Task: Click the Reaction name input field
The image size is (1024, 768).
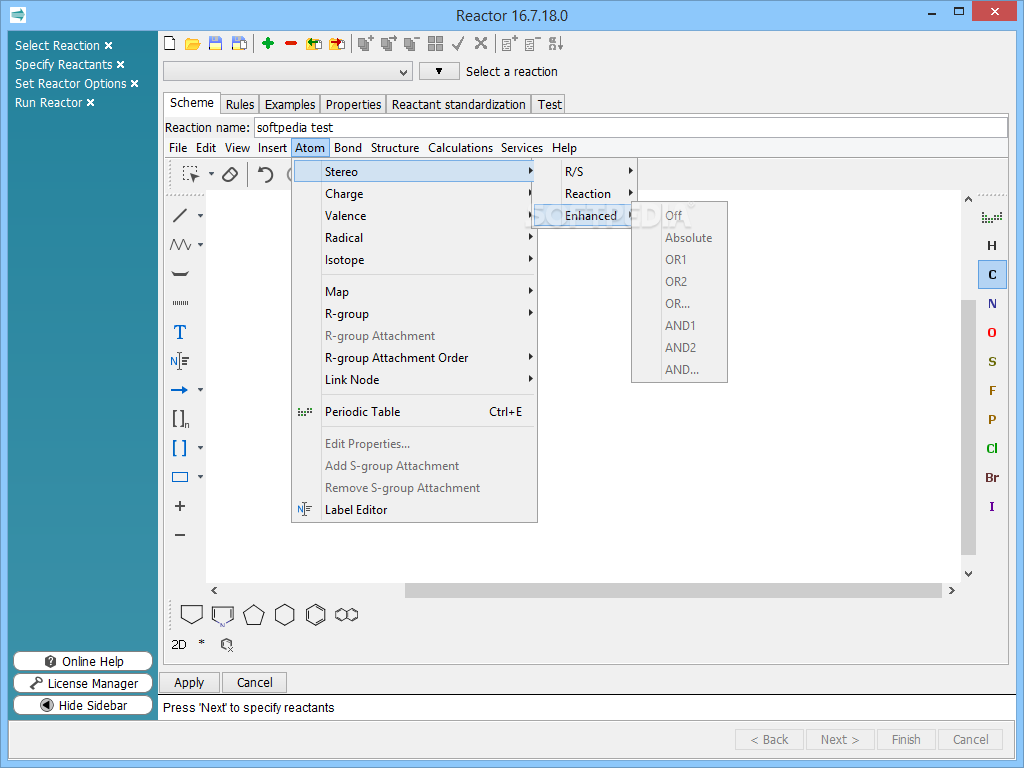Action: point(630,127)
